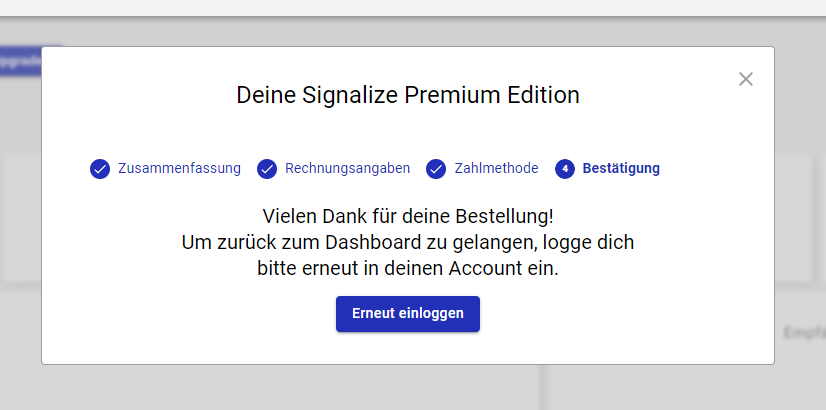Viewport: 826px width, 410px height.
Task: Click the blurred Empfa text behind dialog
Action: click(x=804, y=333)
